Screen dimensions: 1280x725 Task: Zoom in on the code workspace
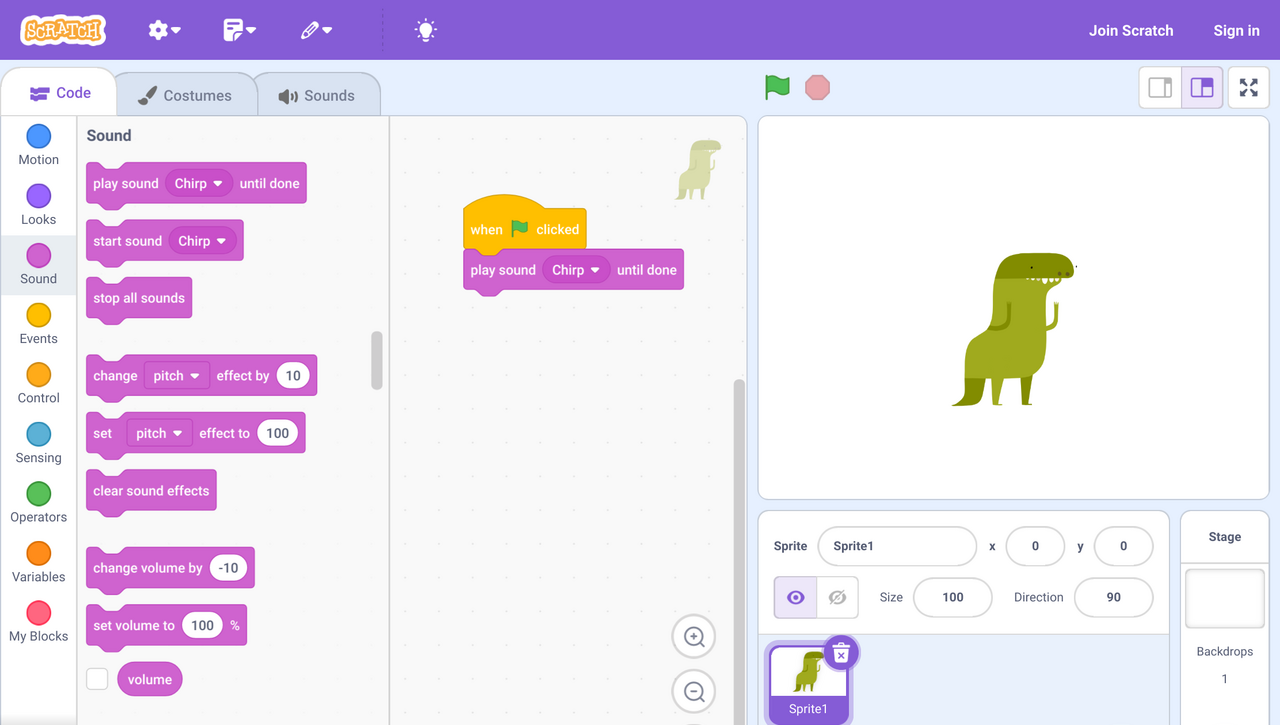(x=693, y=637)
